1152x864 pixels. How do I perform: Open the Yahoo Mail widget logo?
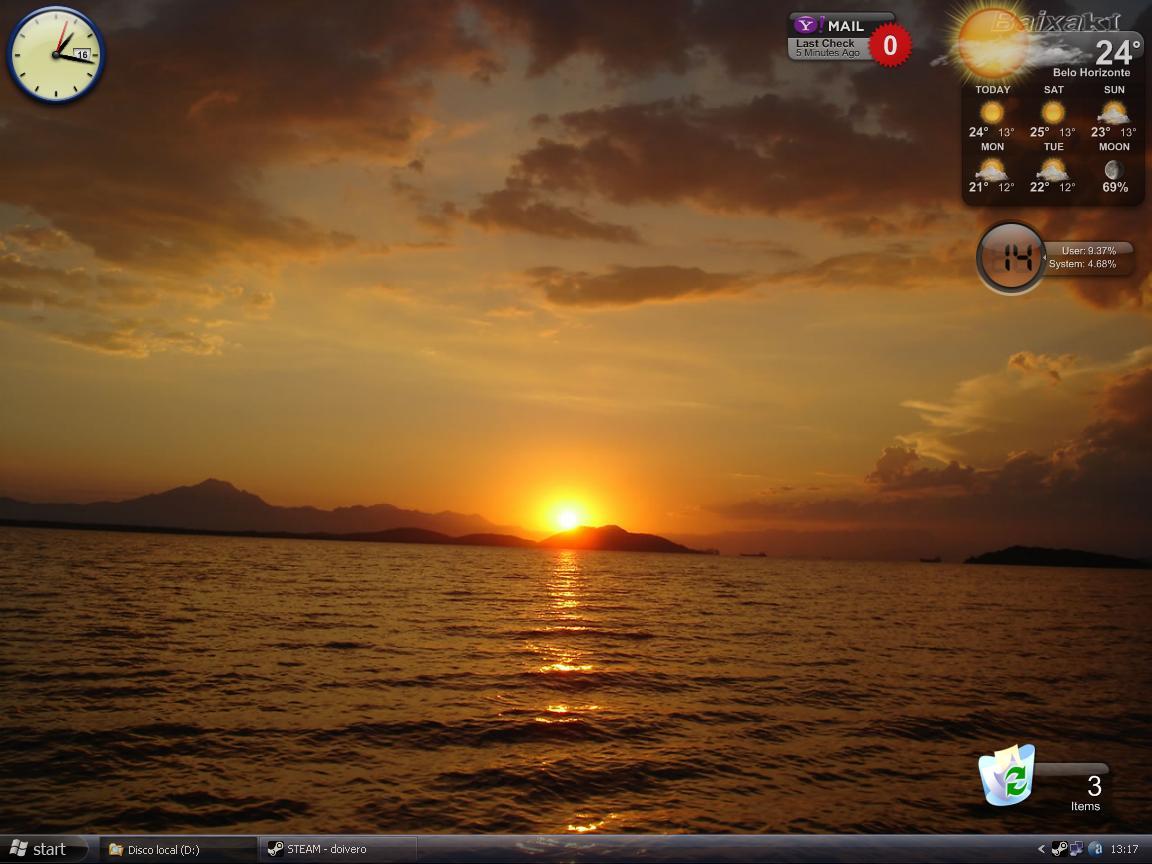point(807,25)
